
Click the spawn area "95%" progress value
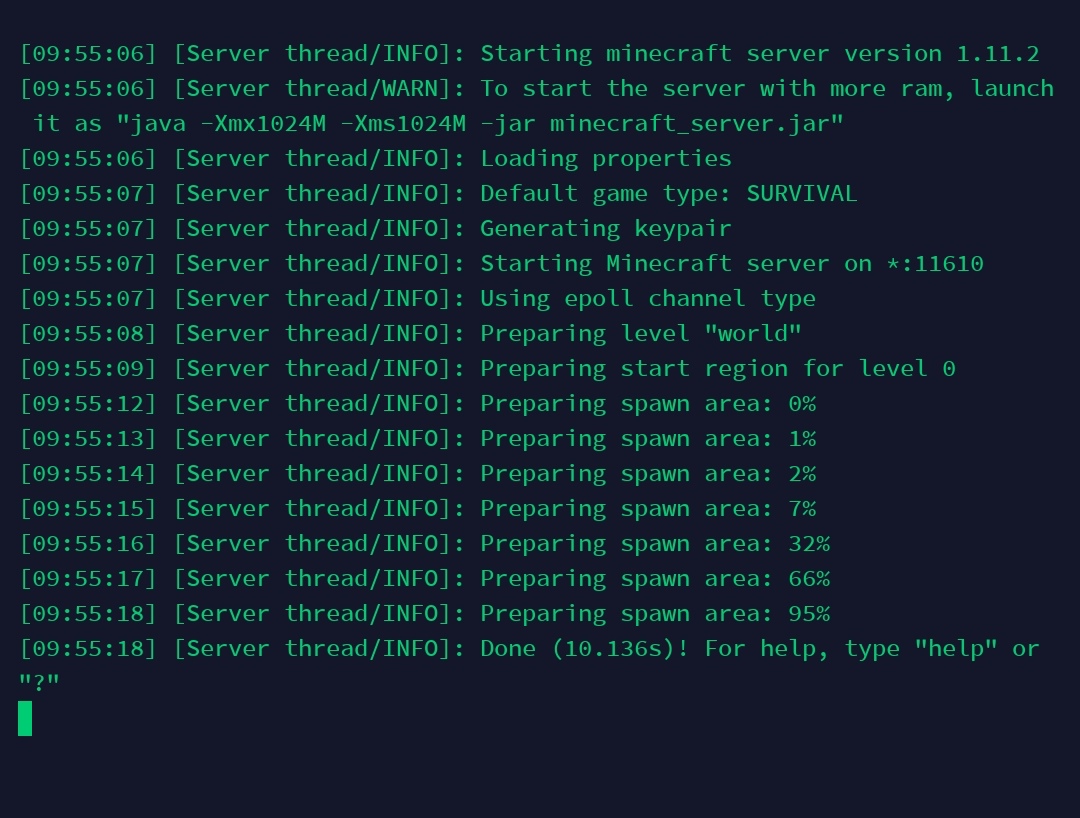(808, 614)
